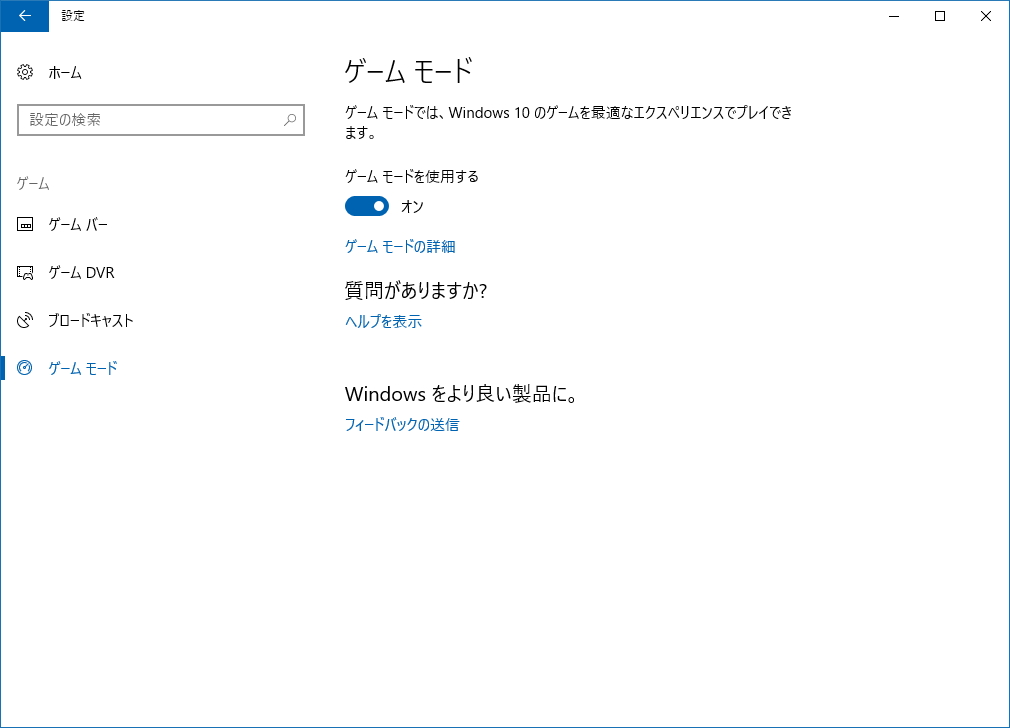Click the ゲーム category header in sidebar

point(33,184)
